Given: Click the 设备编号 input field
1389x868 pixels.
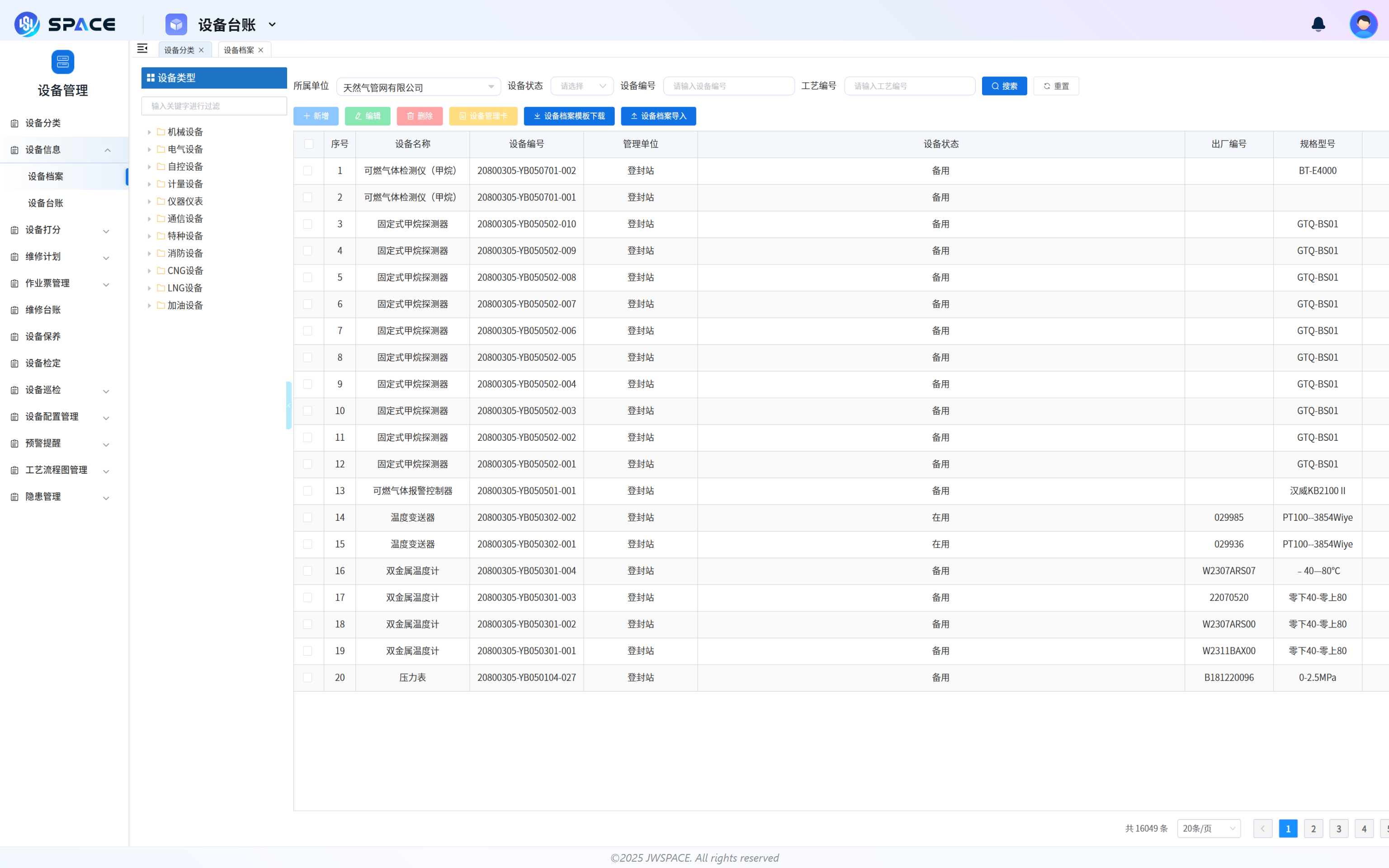Looking at the screenshot, I should tap(728, 86).
